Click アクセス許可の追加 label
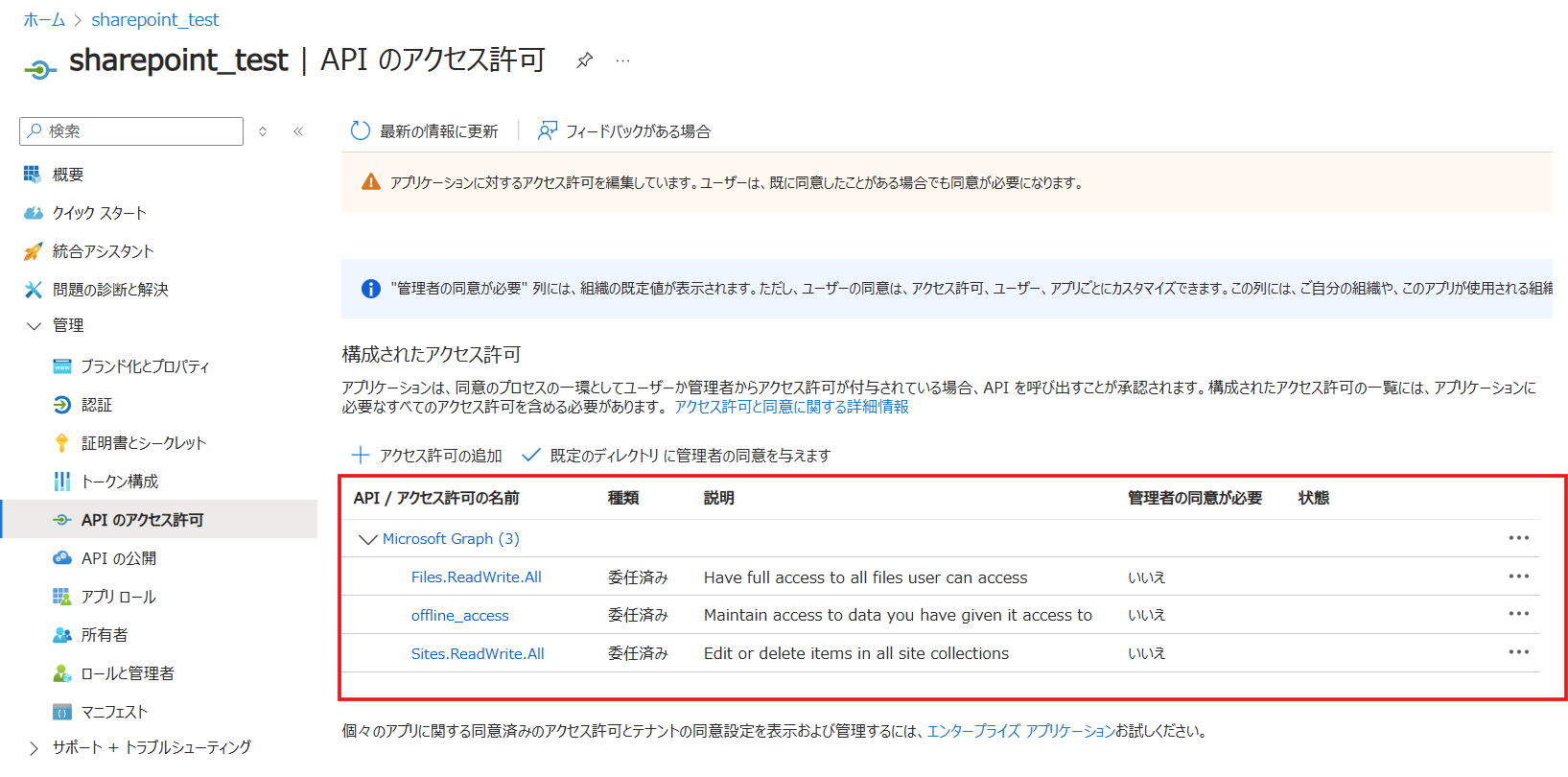 click(x=441, y=456)
